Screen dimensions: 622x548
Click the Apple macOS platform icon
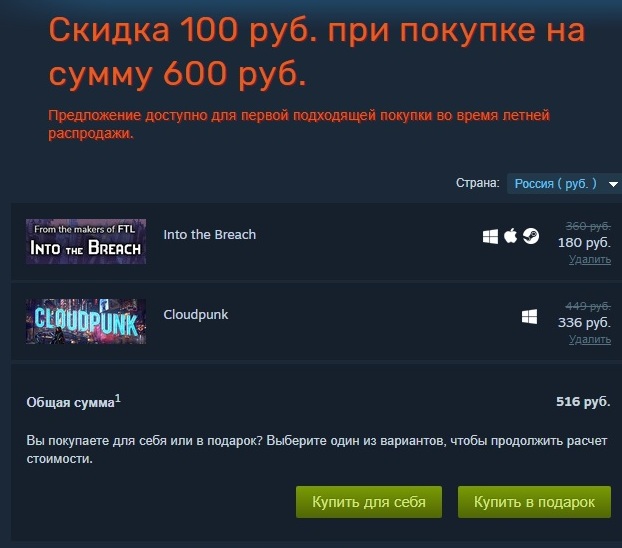511,236
